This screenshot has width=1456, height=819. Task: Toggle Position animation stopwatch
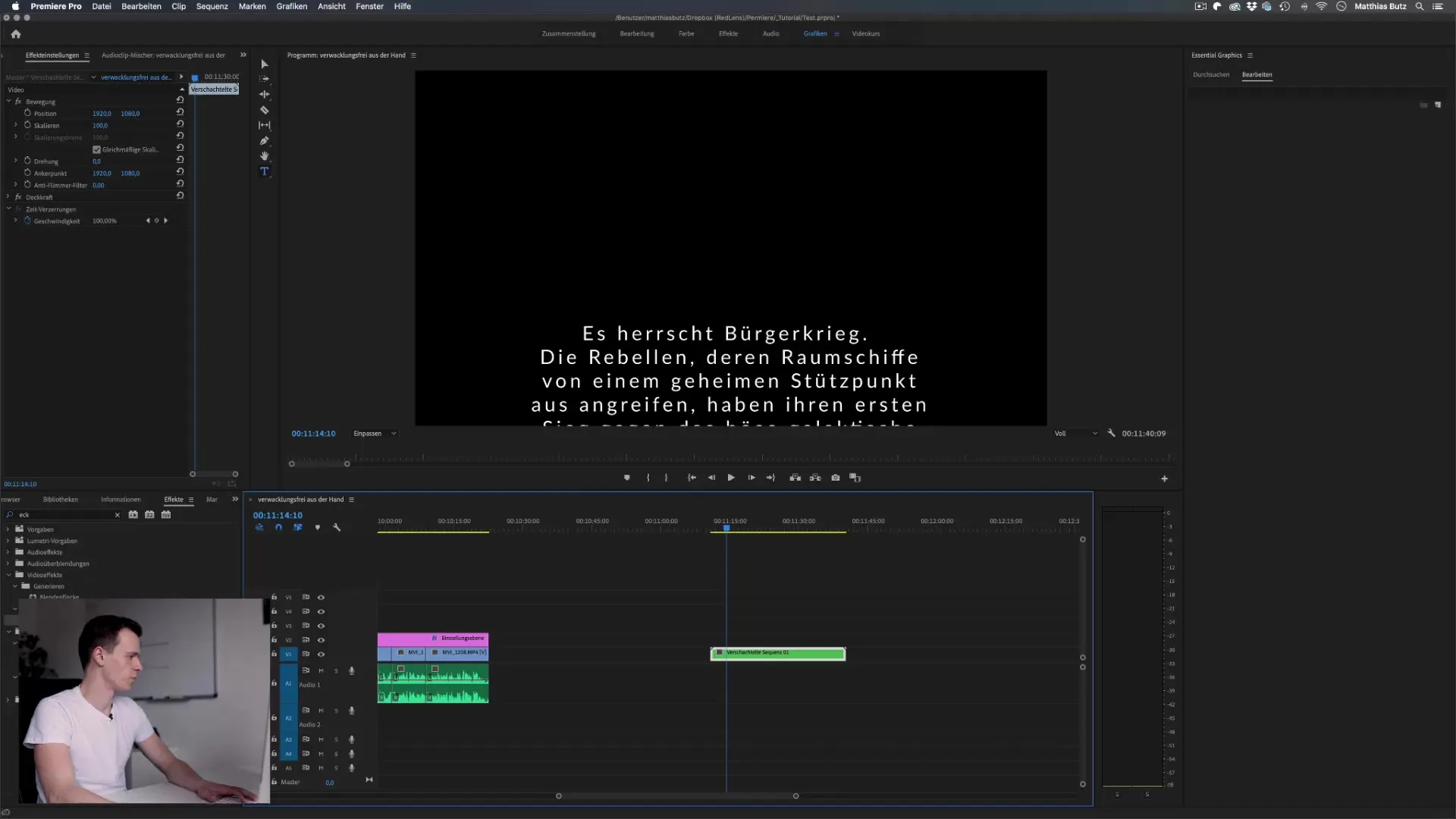27,113
